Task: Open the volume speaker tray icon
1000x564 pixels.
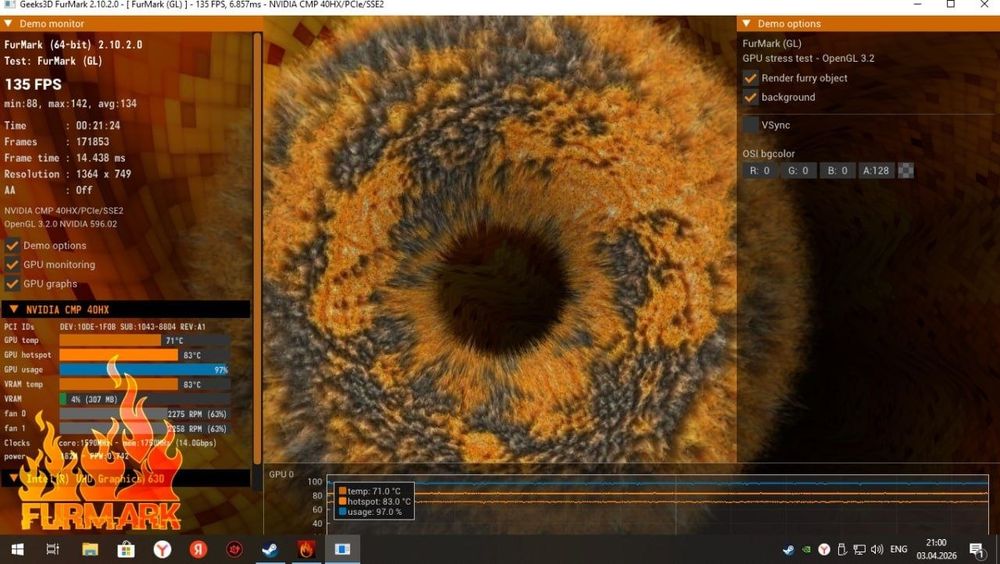Action: click(877, 549)
